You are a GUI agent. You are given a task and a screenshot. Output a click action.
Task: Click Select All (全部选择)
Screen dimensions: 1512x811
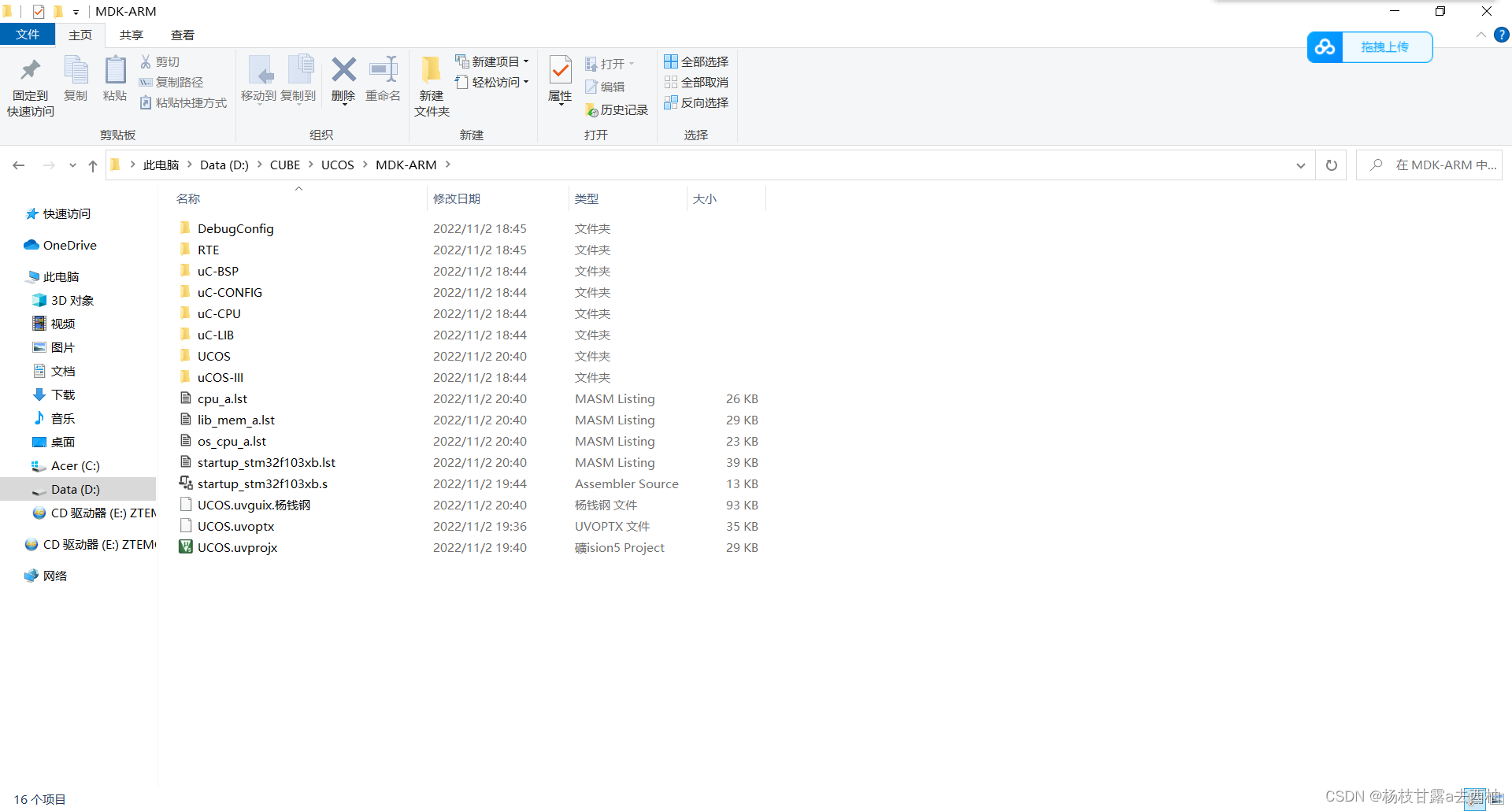pos(696,61)
